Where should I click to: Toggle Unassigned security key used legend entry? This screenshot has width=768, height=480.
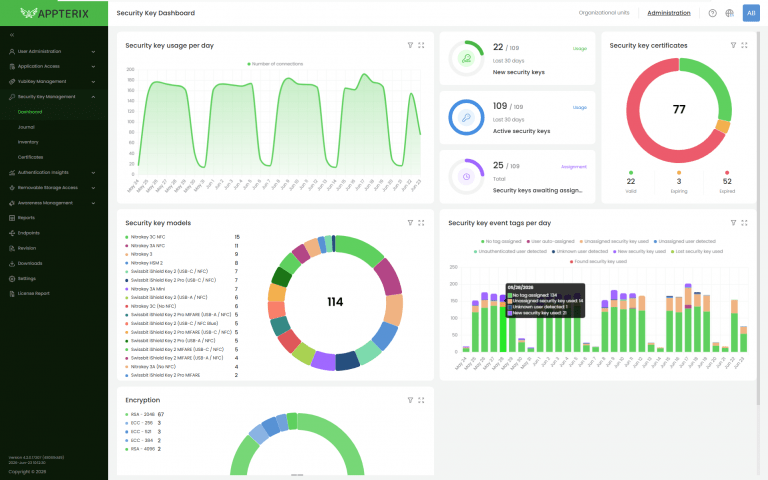(x=614, y=241)
